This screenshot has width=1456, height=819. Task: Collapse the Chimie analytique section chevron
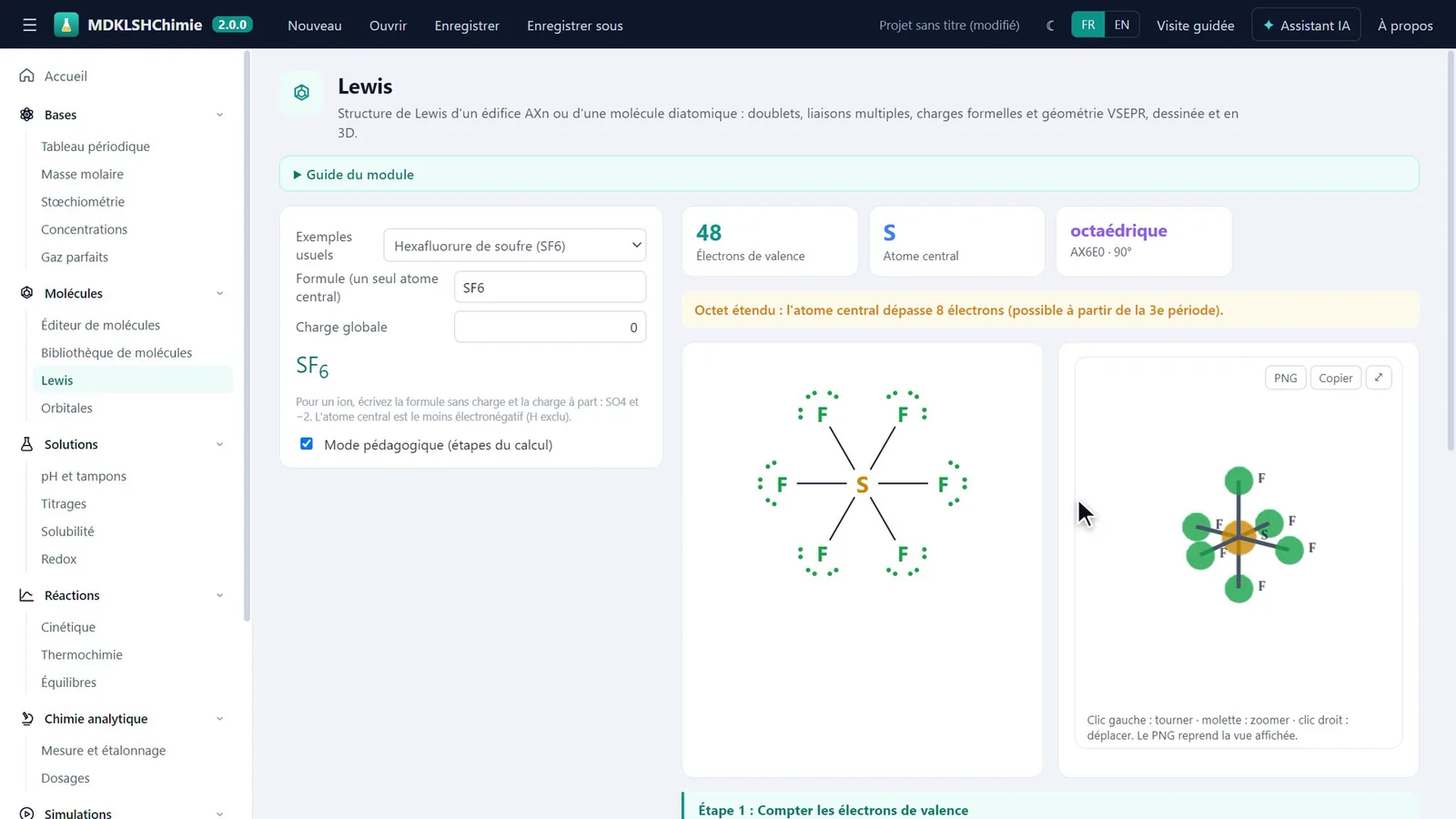tap(219, 719)
